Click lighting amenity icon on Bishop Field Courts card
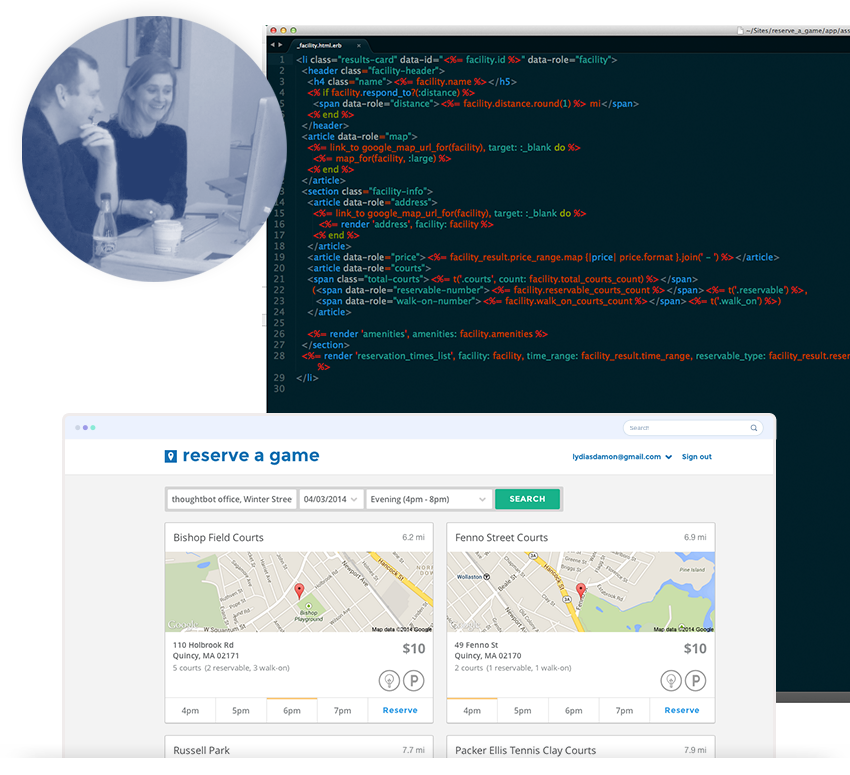This screenshot has height=775, width=850. click(389, 680)
